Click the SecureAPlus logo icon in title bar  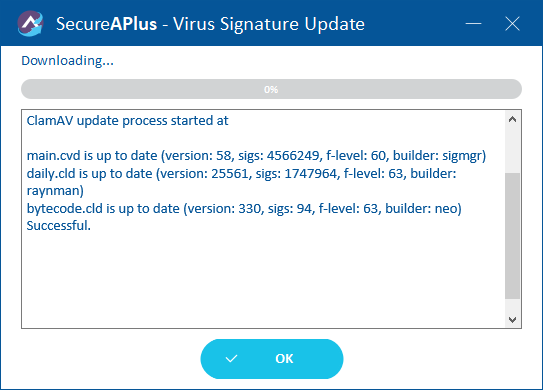pyautogui.click(x=30, y=24)
